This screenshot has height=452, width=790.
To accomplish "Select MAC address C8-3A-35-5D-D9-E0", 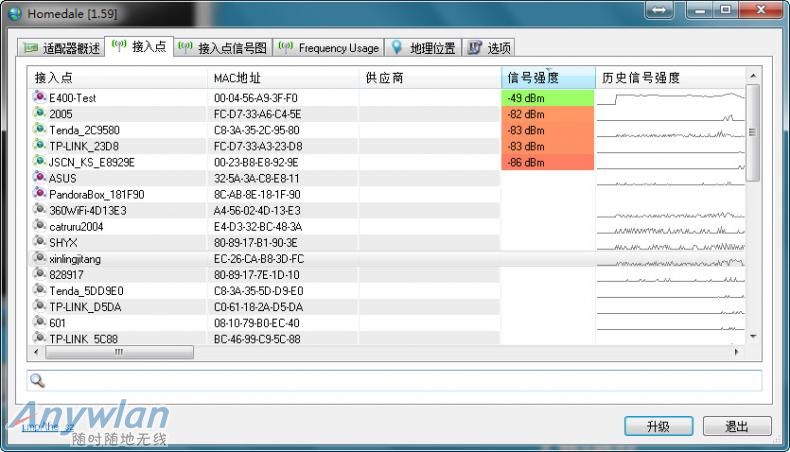I will (258, 291).
